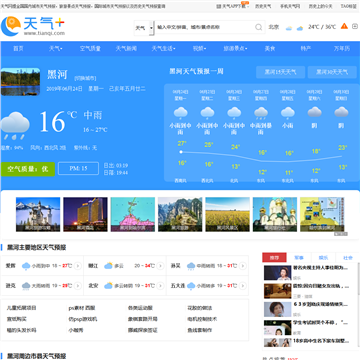
Task: Open 手机天气网 link in top bar
Action: click(290, 6)
